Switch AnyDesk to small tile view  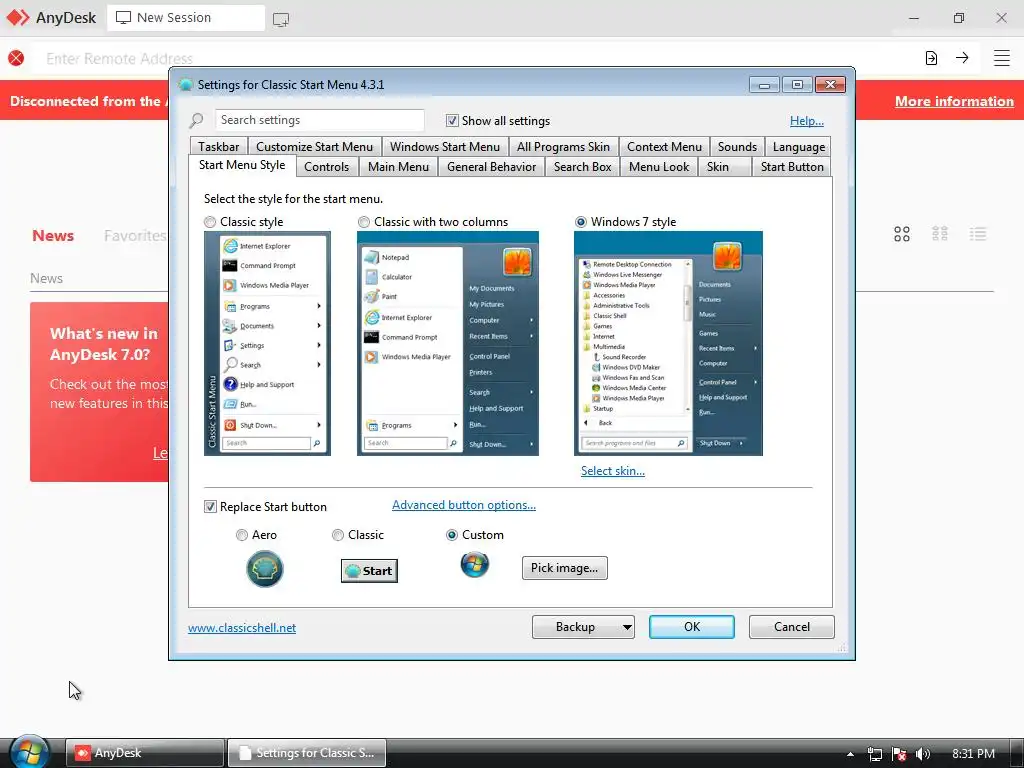click(940, 234)
